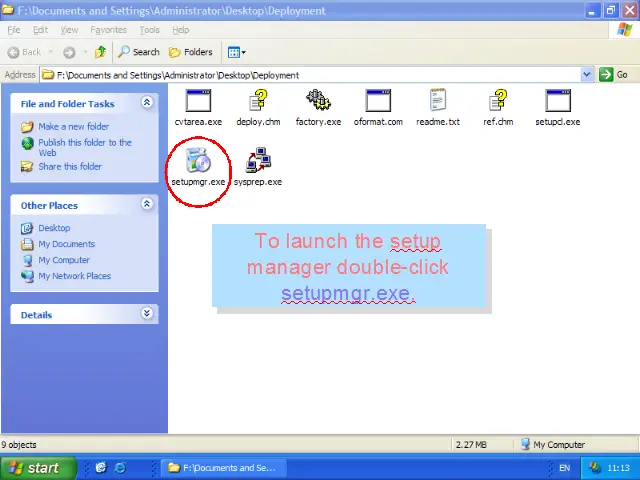The height and width of the screenshot is (480, 640).
Task: Open the View menu
Action: click(x=69, y=30)
